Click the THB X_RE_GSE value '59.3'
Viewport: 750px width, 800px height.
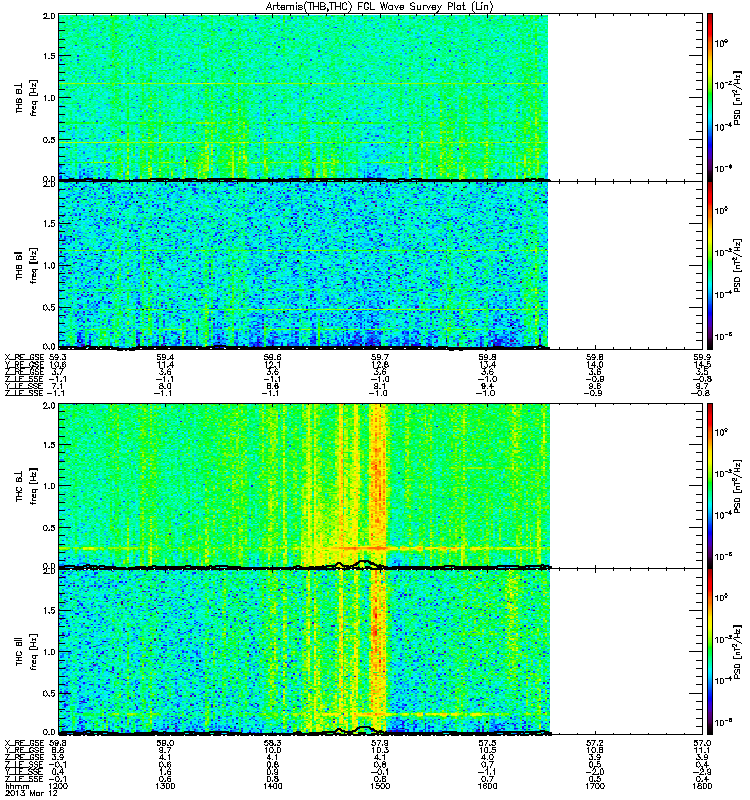58,357
